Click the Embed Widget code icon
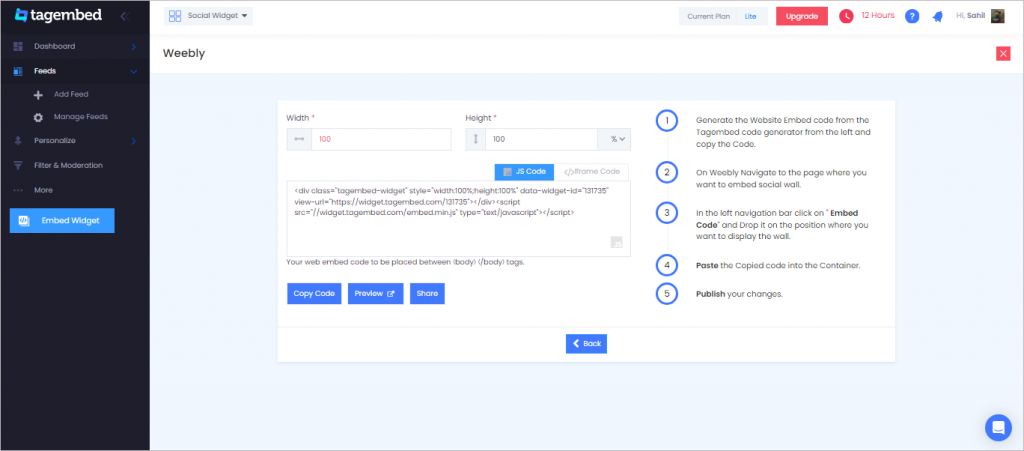Image resolution: width=1024 pixels, height=451 pixels. click(x=23, y=221)
